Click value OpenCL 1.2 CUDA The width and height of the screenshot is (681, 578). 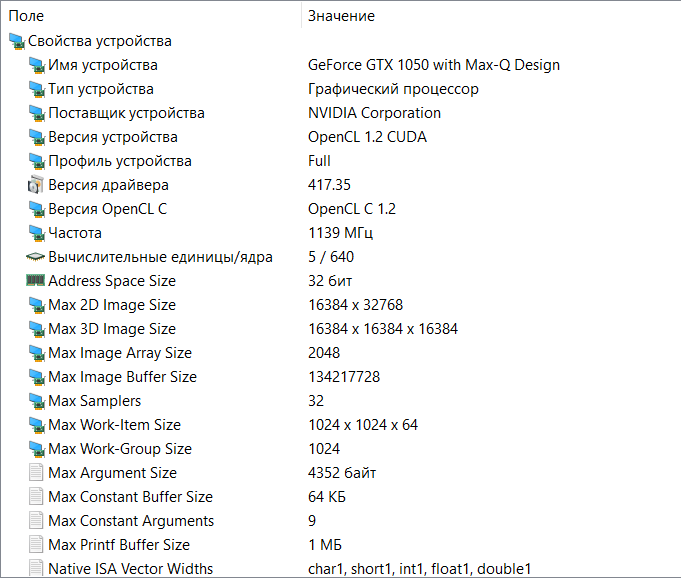367,137
